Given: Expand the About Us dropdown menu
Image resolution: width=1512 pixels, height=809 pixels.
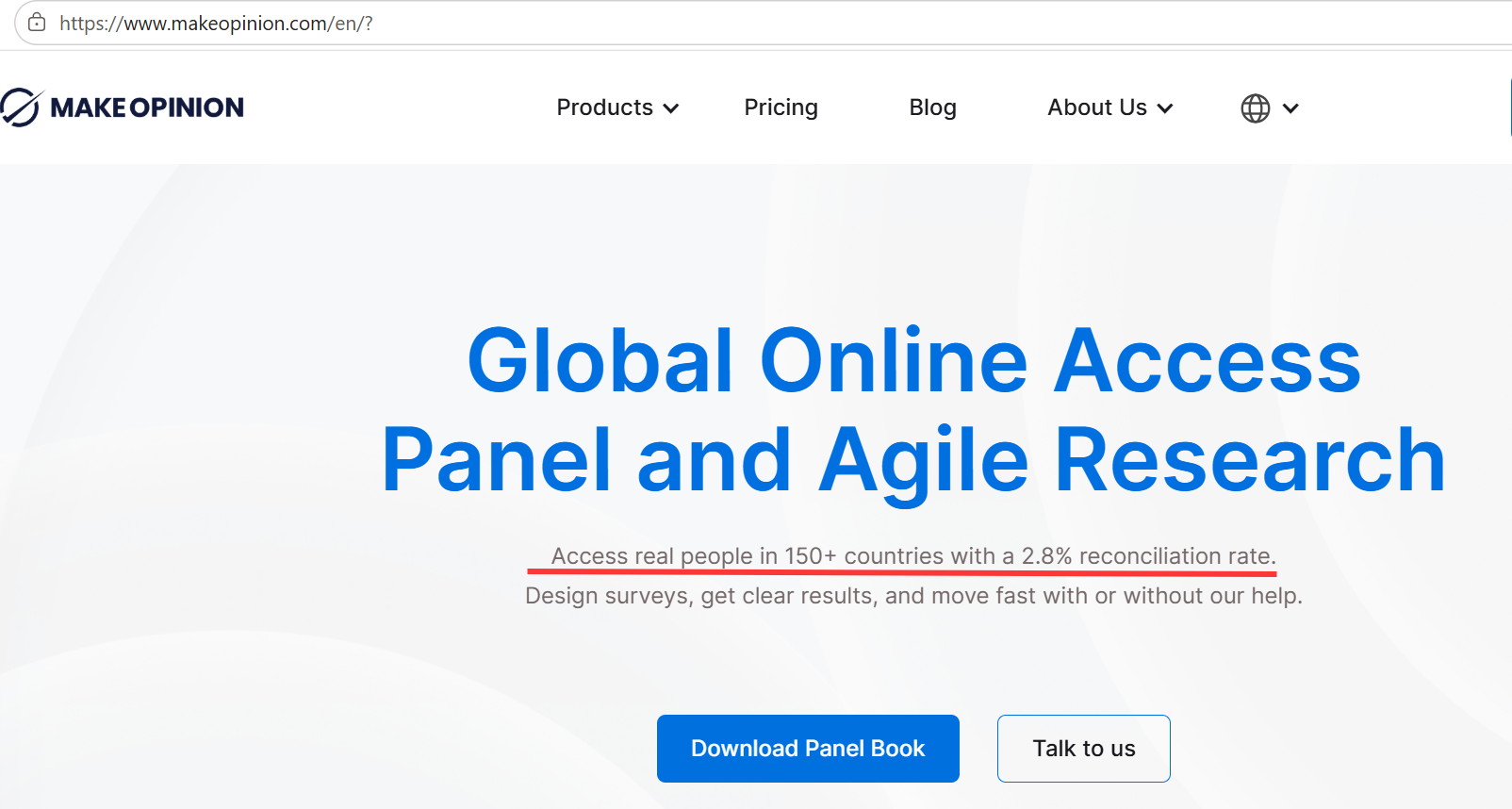Looking at the screenshot, I should pos(1110,107).
